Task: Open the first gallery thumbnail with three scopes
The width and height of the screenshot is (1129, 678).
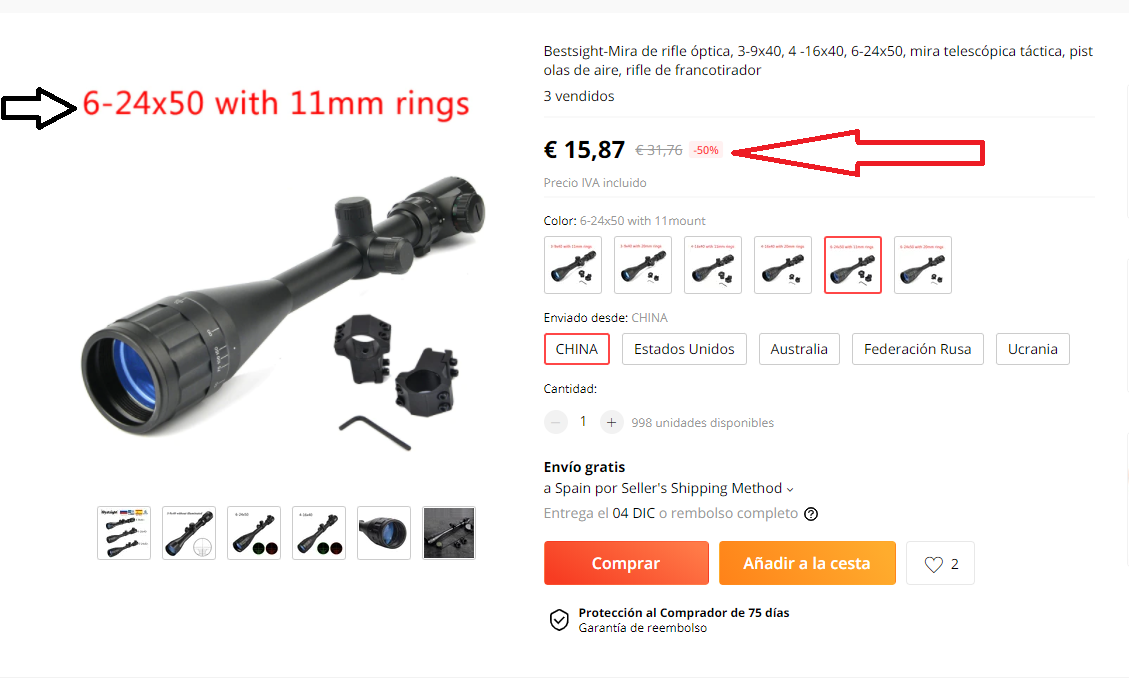Action: click(124, 533)
